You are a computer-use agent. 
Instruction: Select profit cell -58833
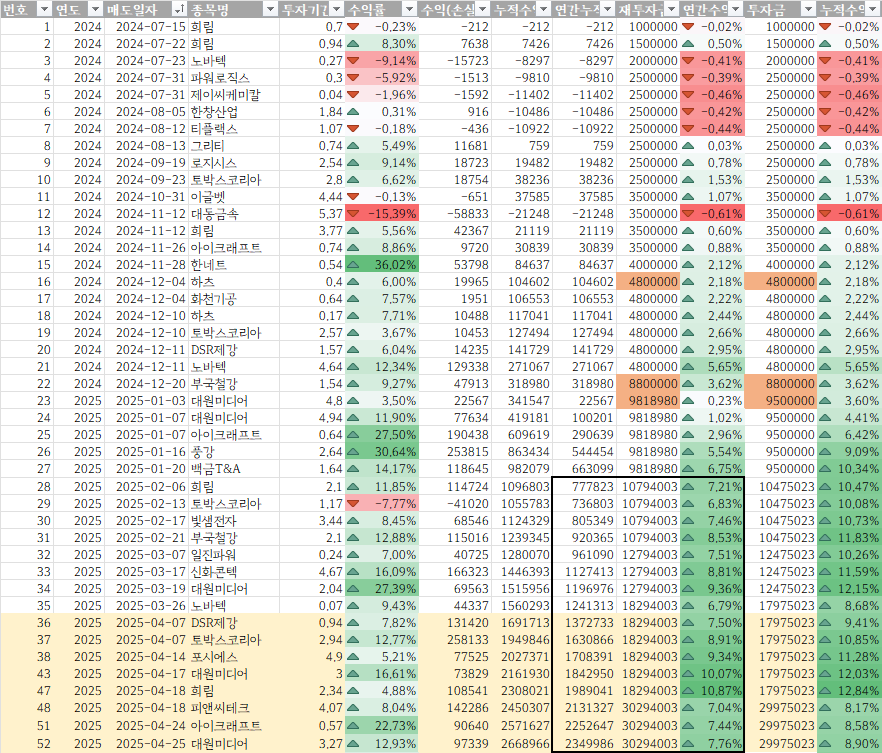454,214
